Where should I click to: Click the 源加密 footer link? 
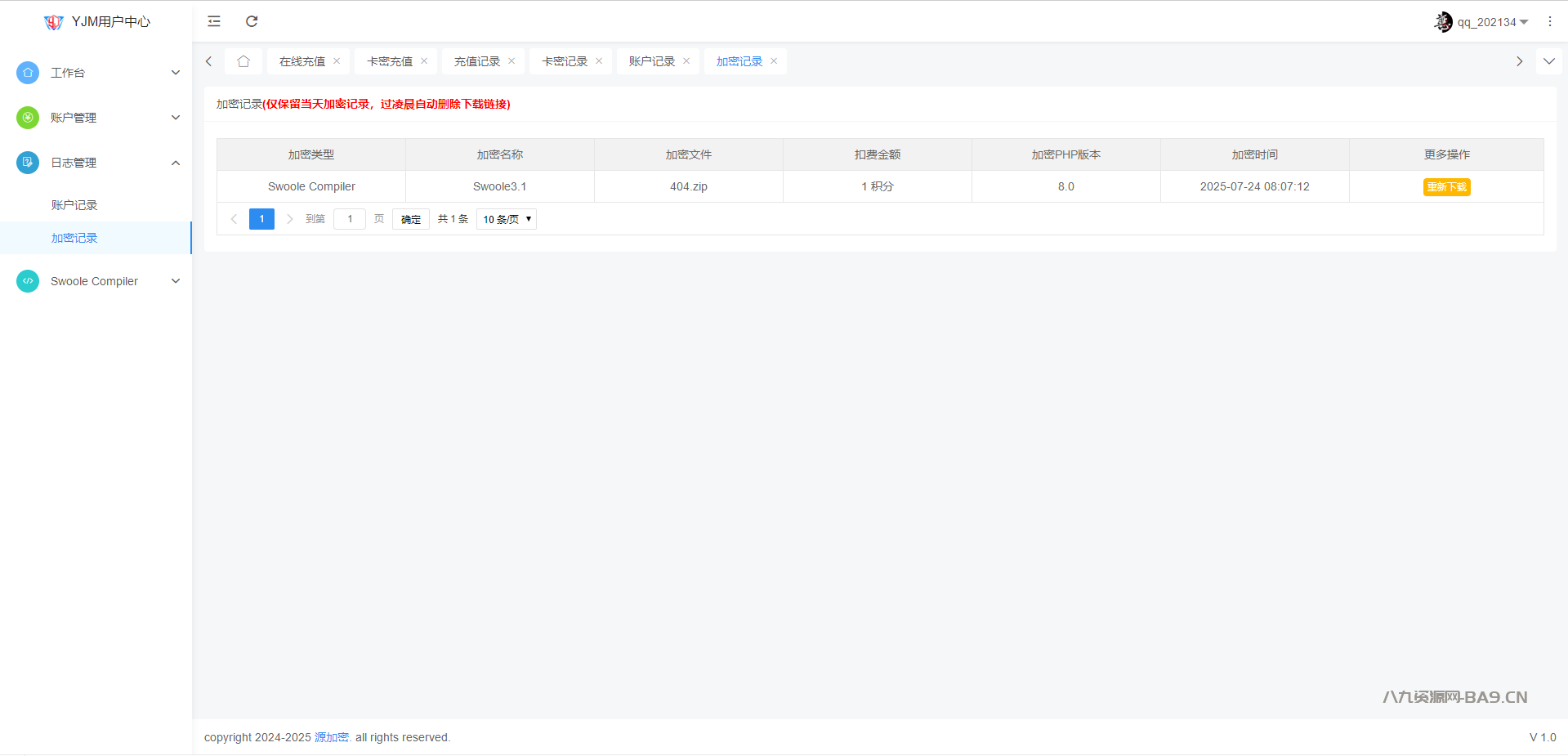pos(332,737)
